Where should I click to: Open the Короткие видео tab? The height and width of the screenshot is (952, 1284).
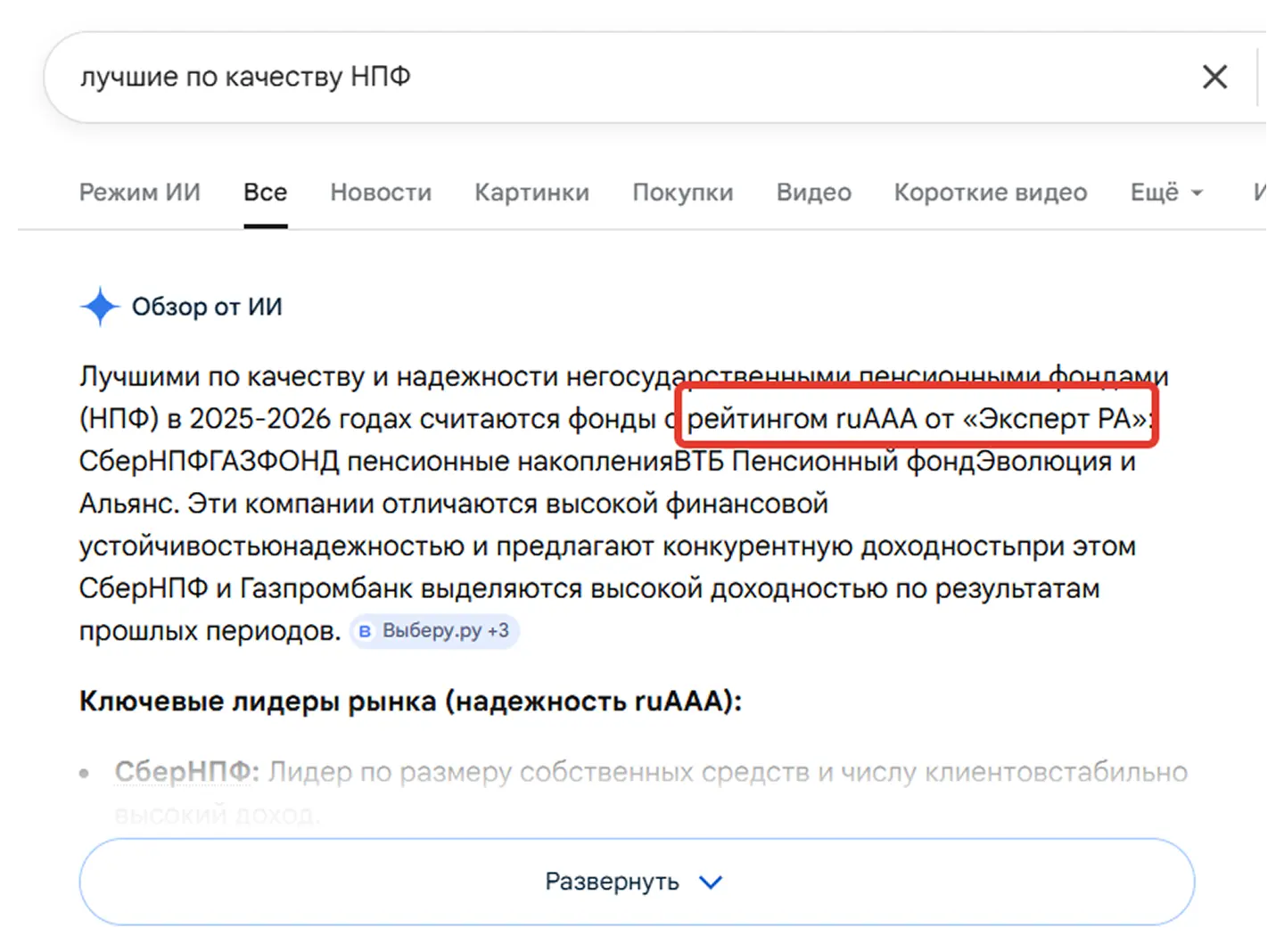(x=991, y=193)
